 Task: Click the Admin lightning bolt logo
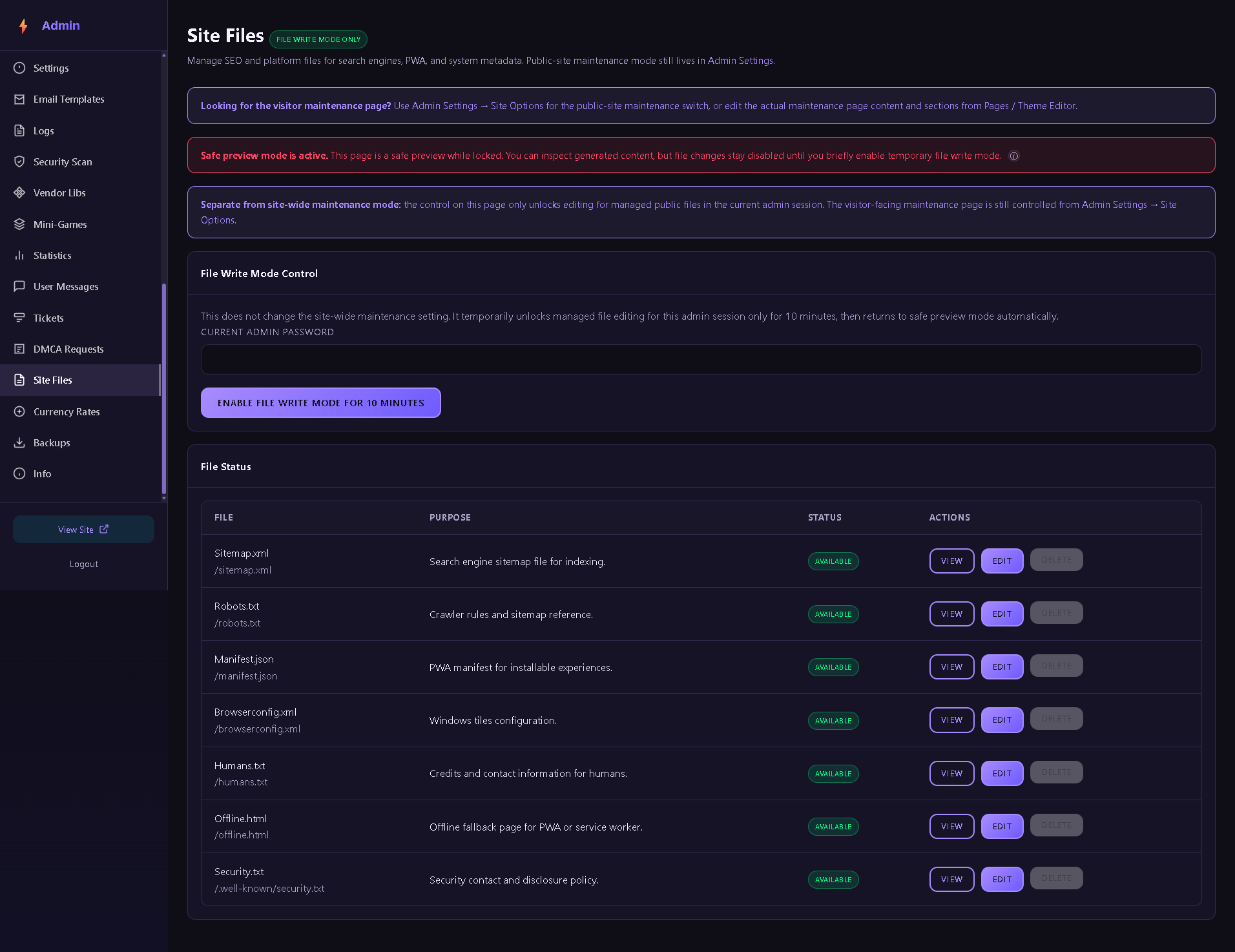point(23,26)
